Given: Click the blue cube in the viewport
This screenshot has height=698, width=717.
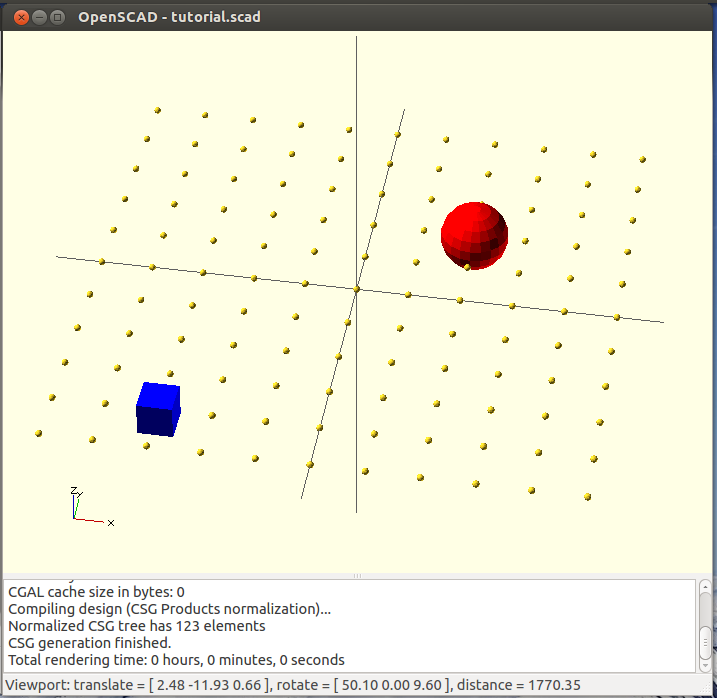Looking at the screenshot, I should pyautogui.click(x=158, y=409).
